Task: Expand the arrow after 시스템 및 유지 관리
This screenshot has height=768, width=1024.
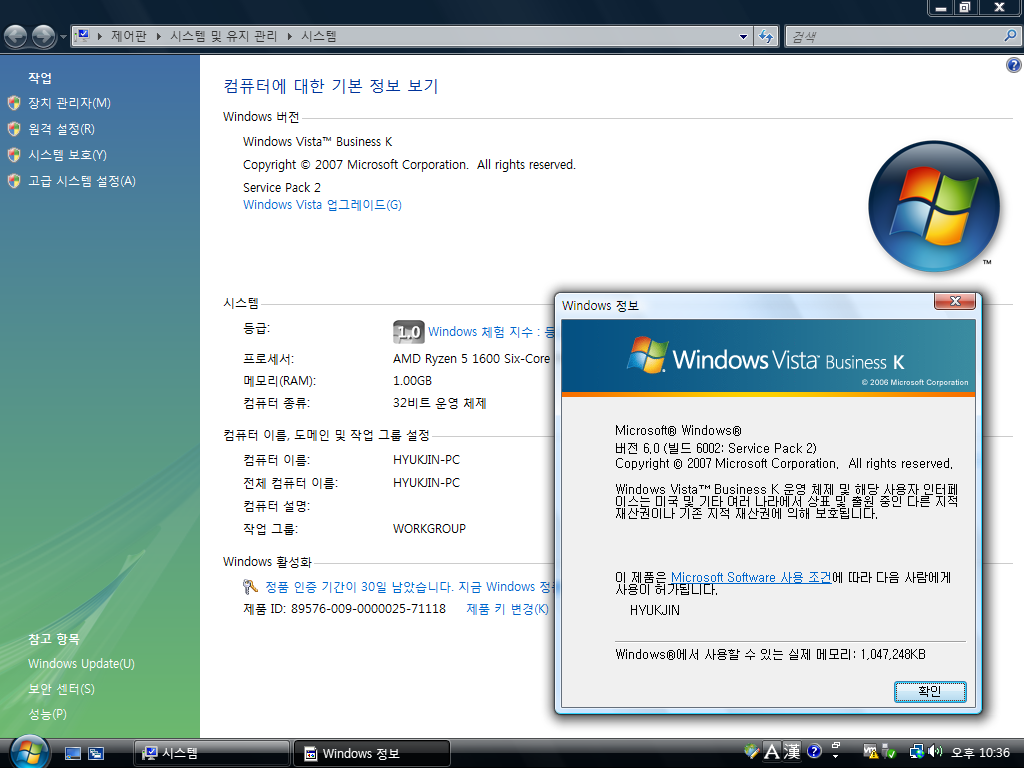Action: [289, 36]
